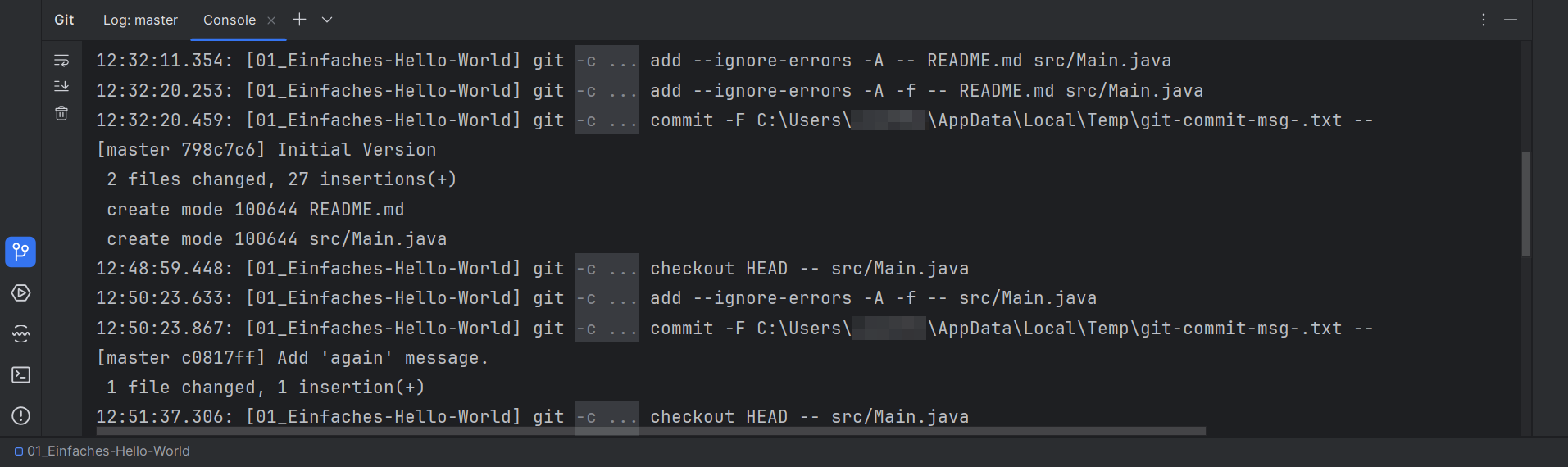Click 'checkout HEAD' text at 12:51:37.306
1568x467 pixels.
[719, 417]
